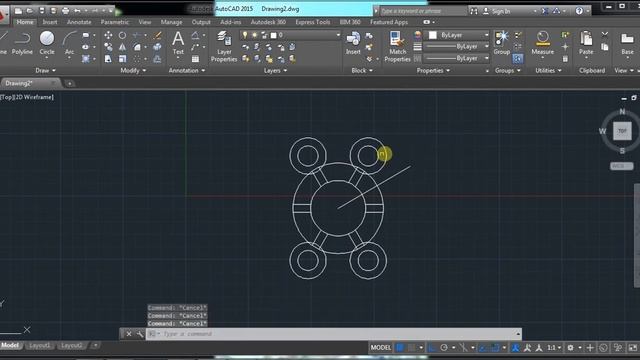The width and height of the screenshot is (640, 360).
Task: Expand the Annotation panel
Action: coord(187,71)
